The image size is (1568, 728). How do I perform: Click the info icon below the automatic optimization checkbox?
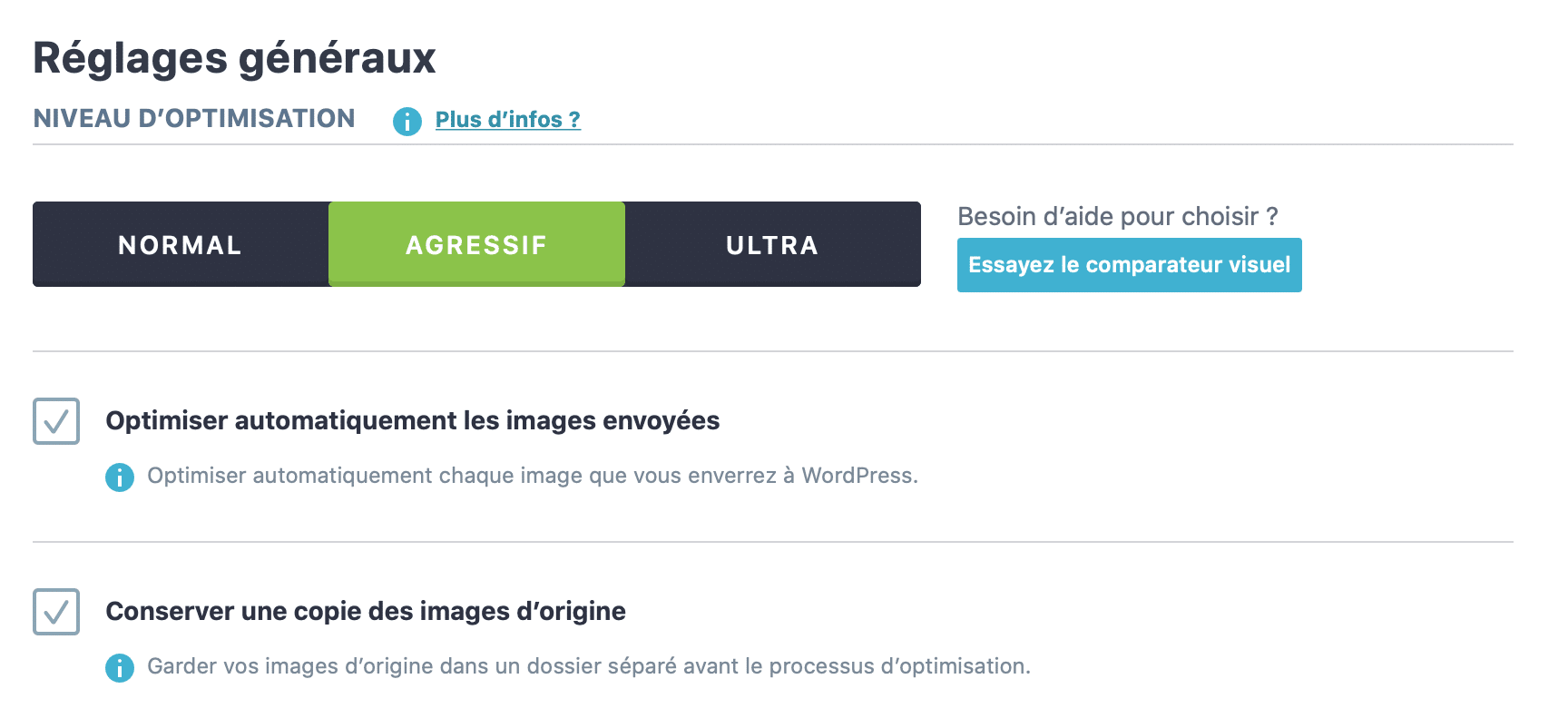[x=119, y=476]
